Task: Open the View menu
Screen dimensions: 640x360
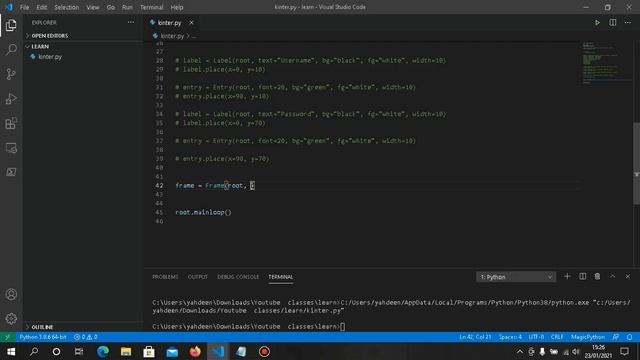Action: coord(93,7)
